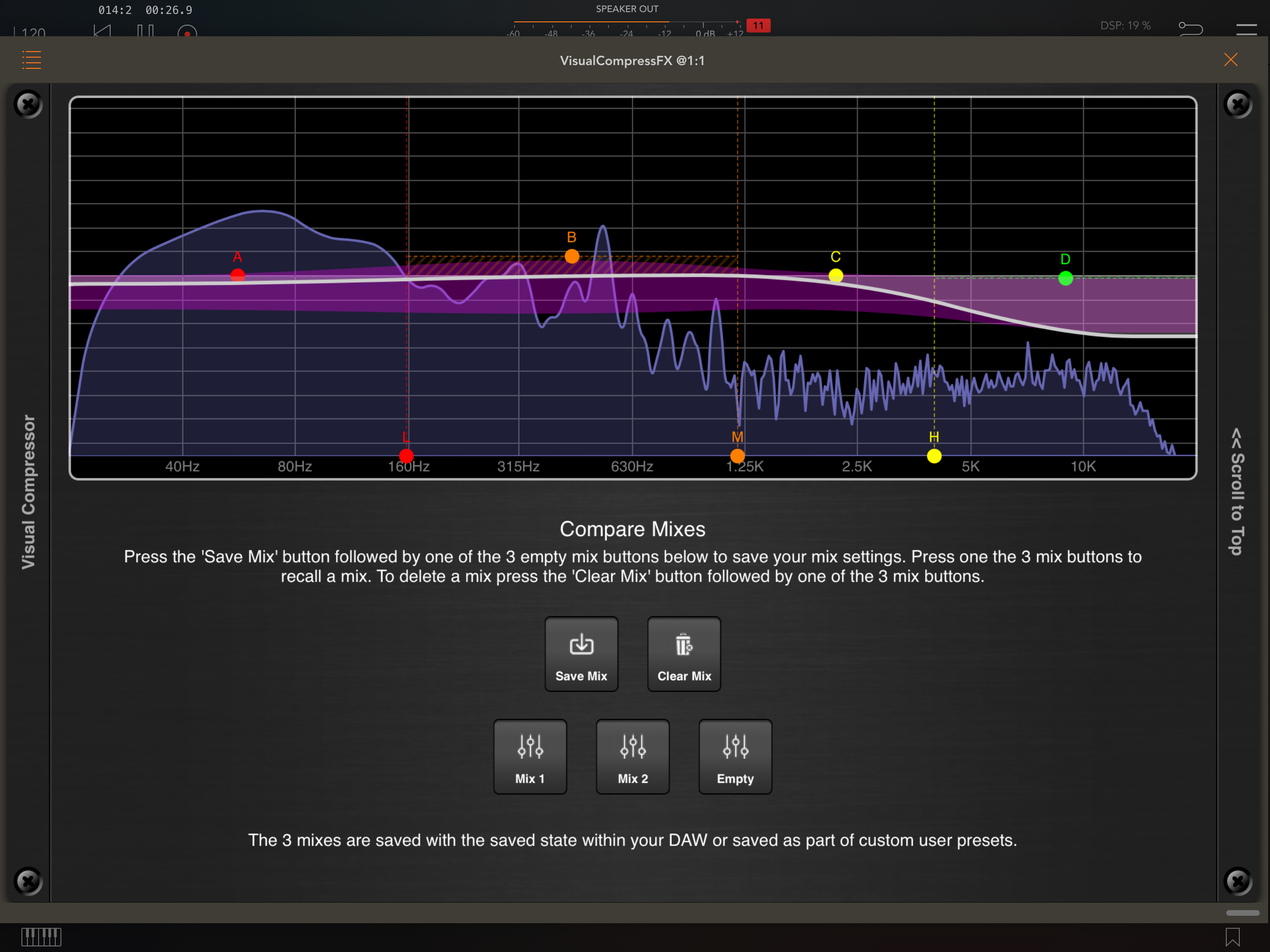
Task: Recall the Mix 2 preset
Action: [x=632, y=756]
